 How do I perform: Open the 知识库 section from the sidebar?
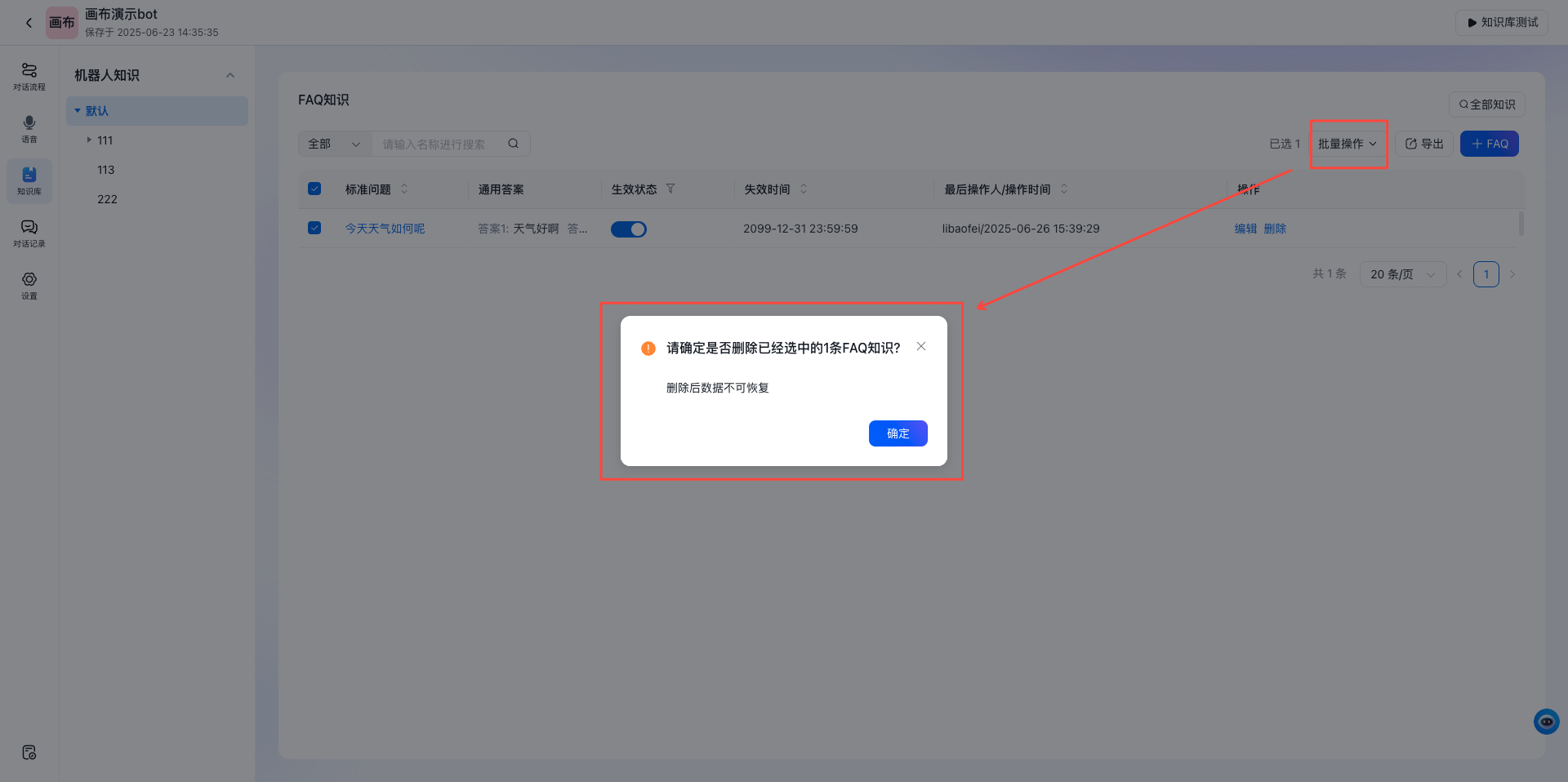pyautogui.click(x=29, y=180)
